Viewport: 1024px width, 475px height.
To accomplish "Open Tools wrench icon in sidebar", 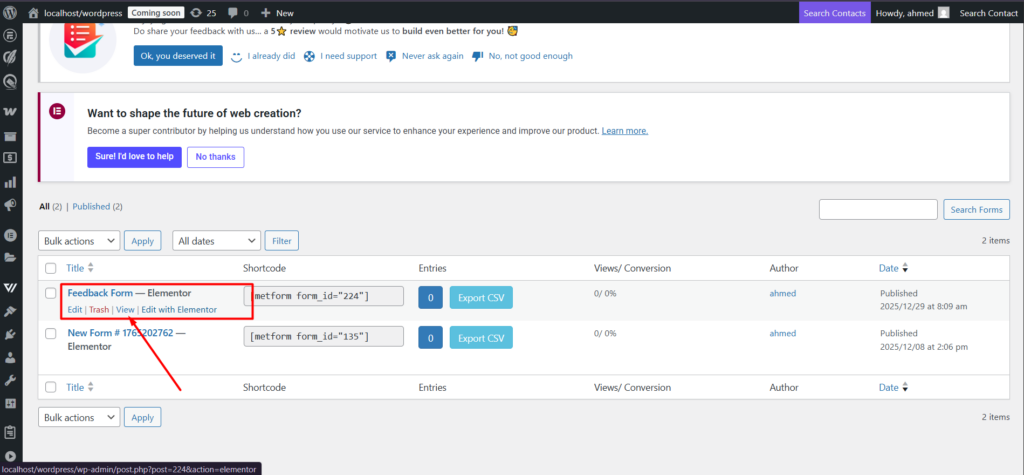I will tap(11, 380).
